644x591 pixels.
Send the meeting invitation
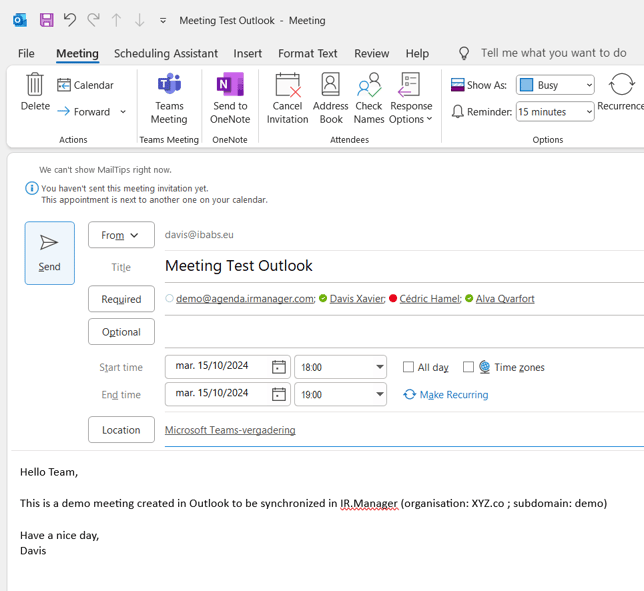pyautogui.click(x=50, y=253)
